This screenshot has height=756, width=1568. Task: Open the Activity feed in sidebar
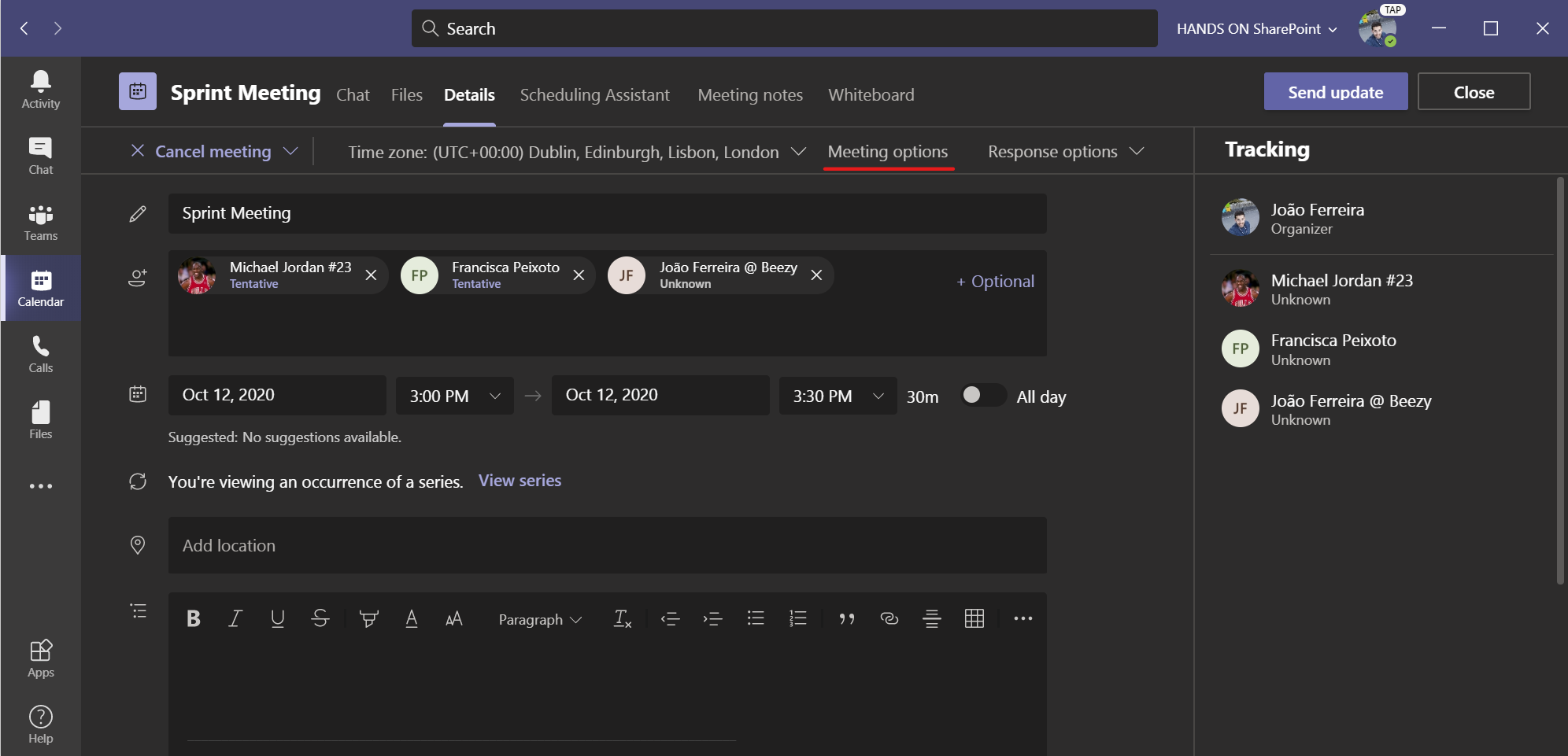coord(40,90)
